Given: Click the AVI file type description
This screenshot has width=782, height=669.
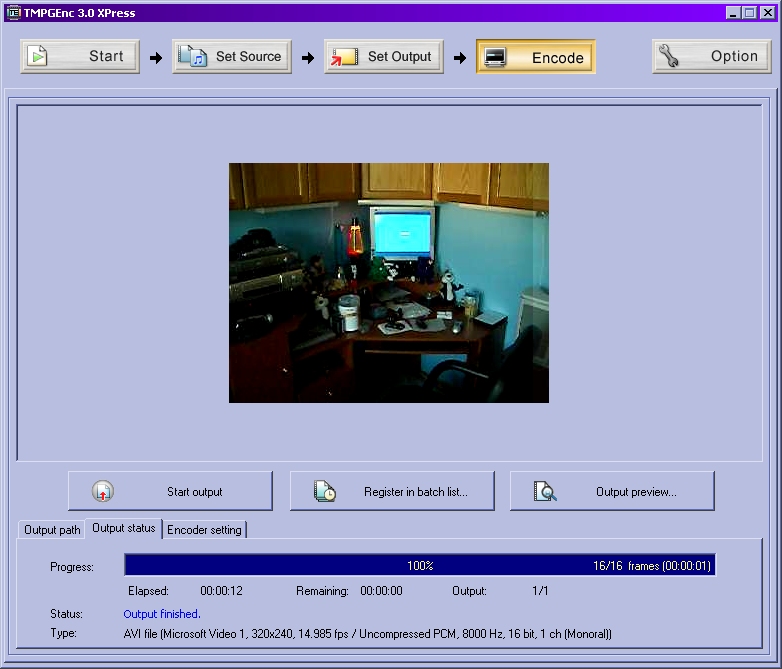Looking at the screenshot, I should tap(368, 634).
